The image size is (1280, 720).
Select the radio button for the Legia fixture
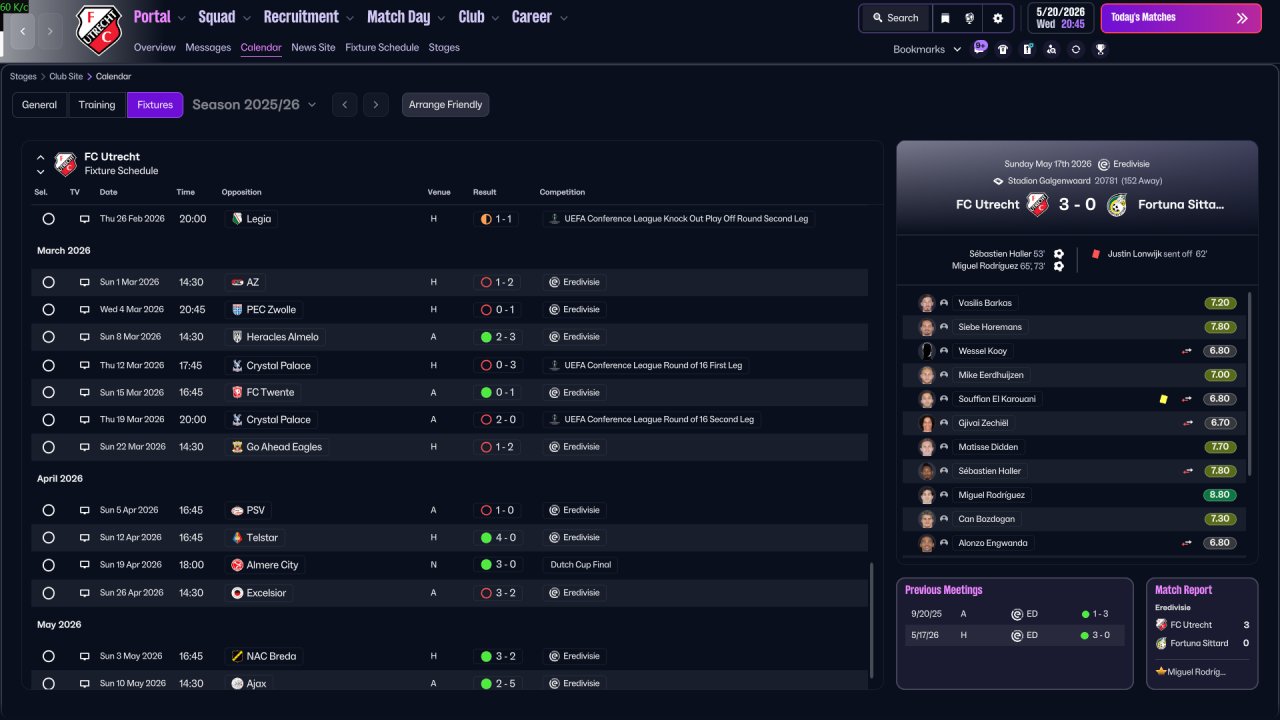click(x=48, y=219)
